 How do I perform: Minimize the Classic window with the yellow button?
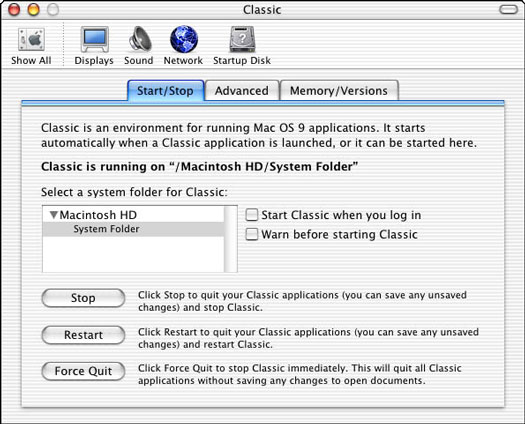(33, 10)
